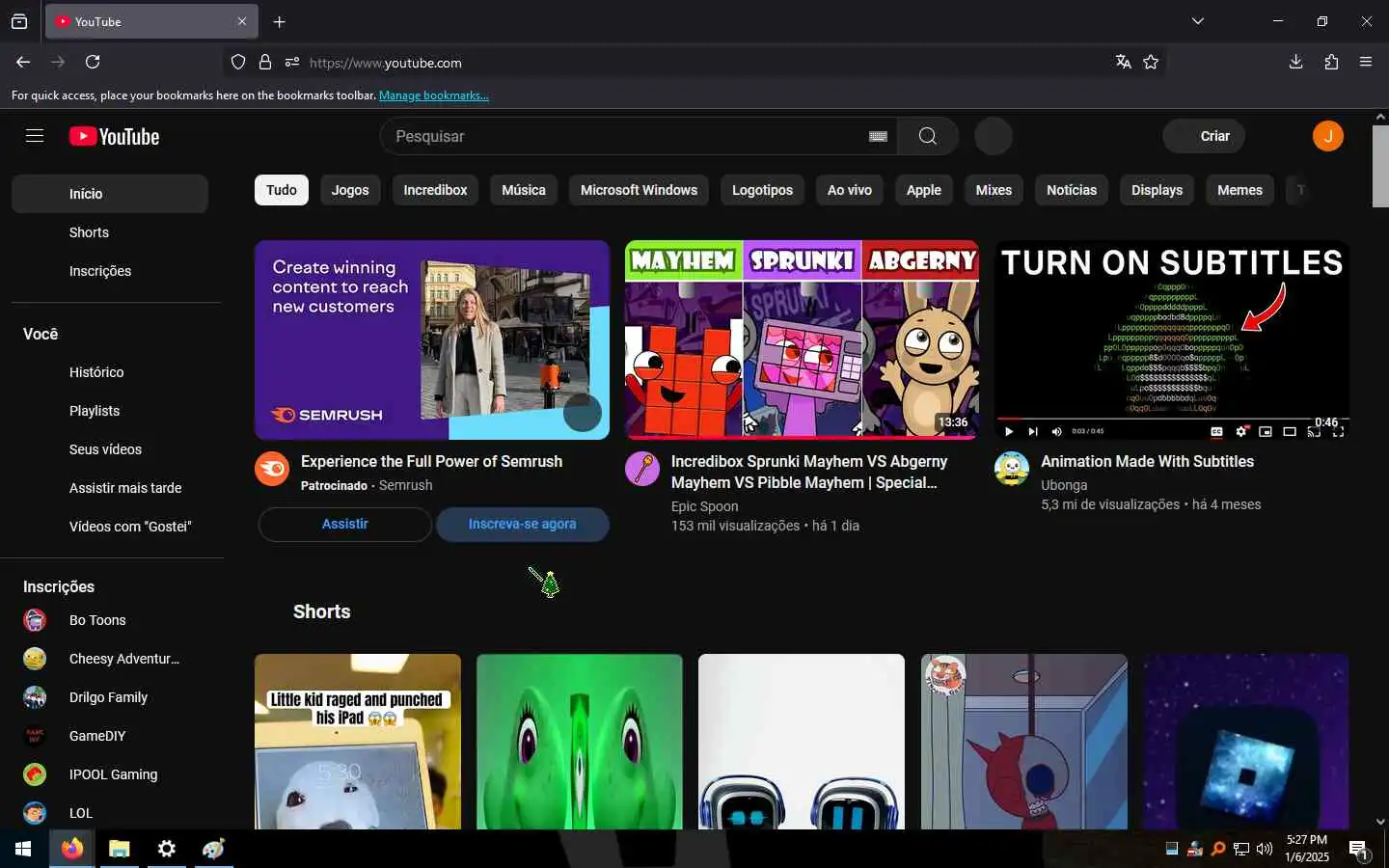Open Firefox View icon at top left

tap(19, 21)
